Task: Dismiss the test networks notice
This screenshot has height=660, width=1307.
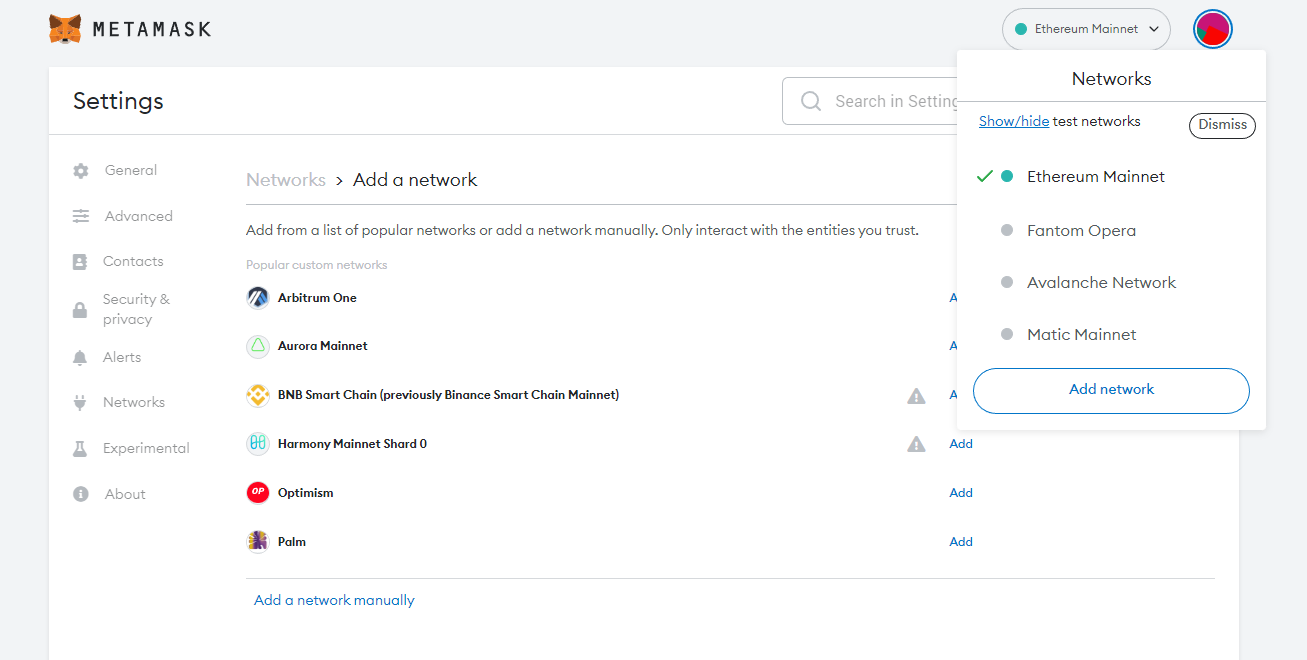Action: [1222, 125]
